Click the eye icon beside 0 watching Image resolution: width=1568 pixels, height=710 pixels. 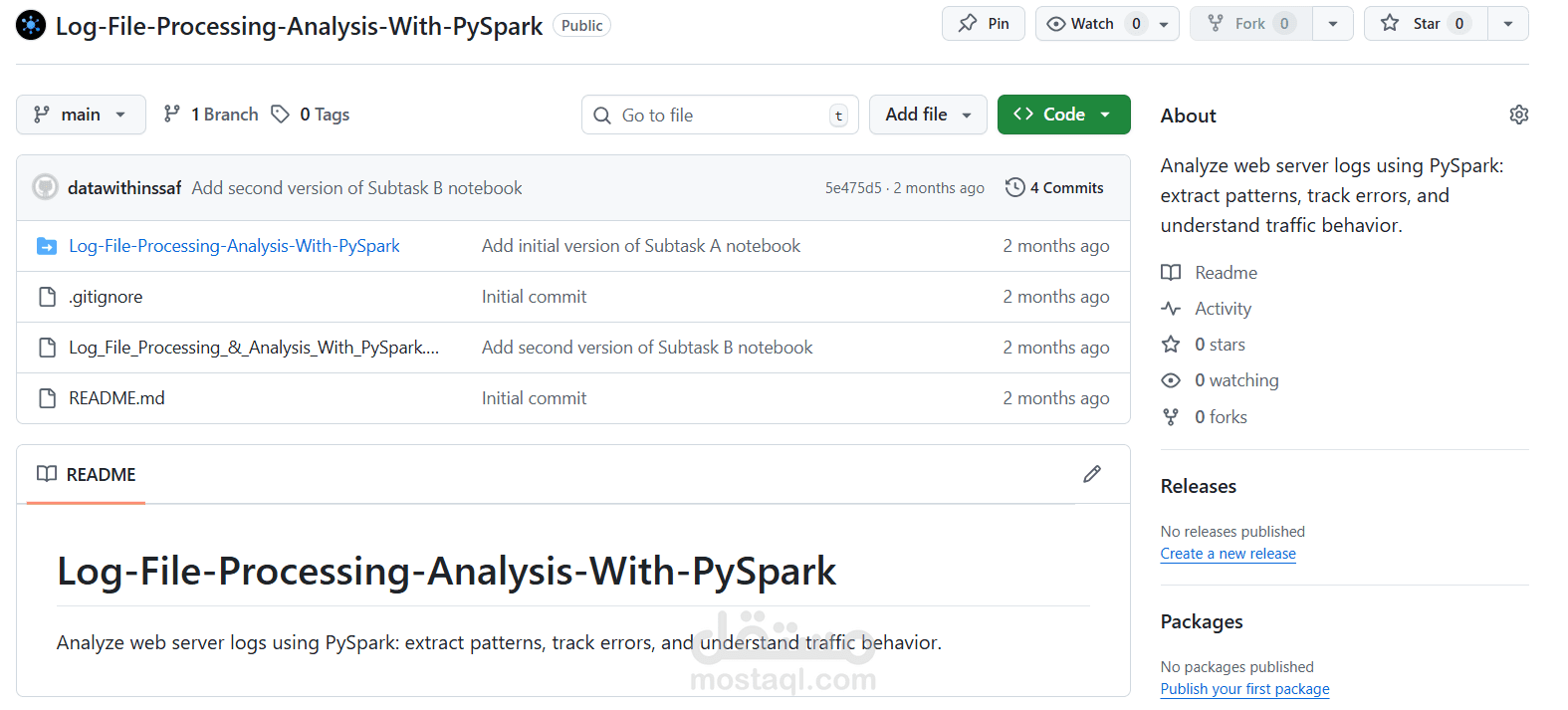click(1171, 380)
